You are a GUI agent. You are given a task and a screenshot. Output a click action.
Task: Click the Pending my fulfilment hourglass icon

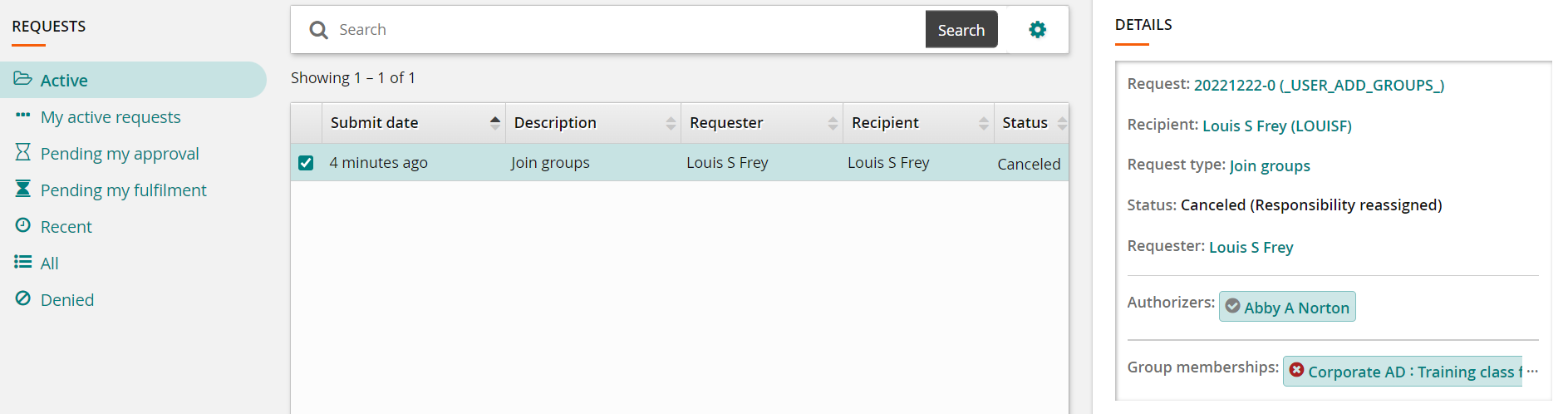(x=23, y=190)
